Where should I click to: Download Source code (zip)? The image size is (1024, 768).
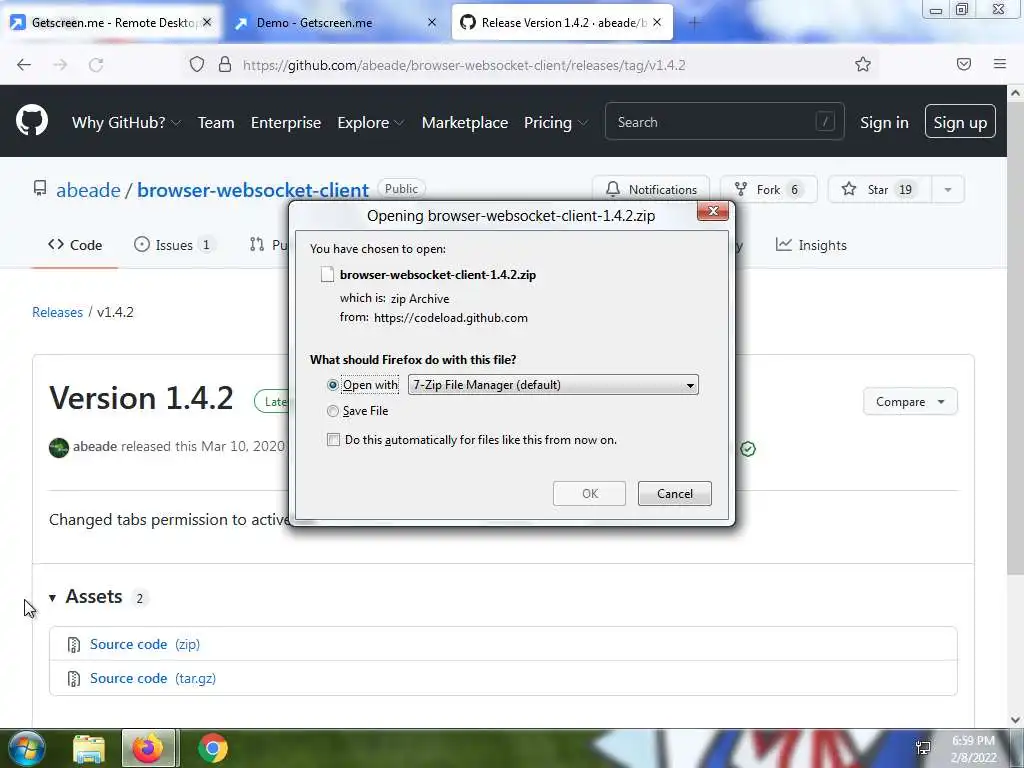145,645
